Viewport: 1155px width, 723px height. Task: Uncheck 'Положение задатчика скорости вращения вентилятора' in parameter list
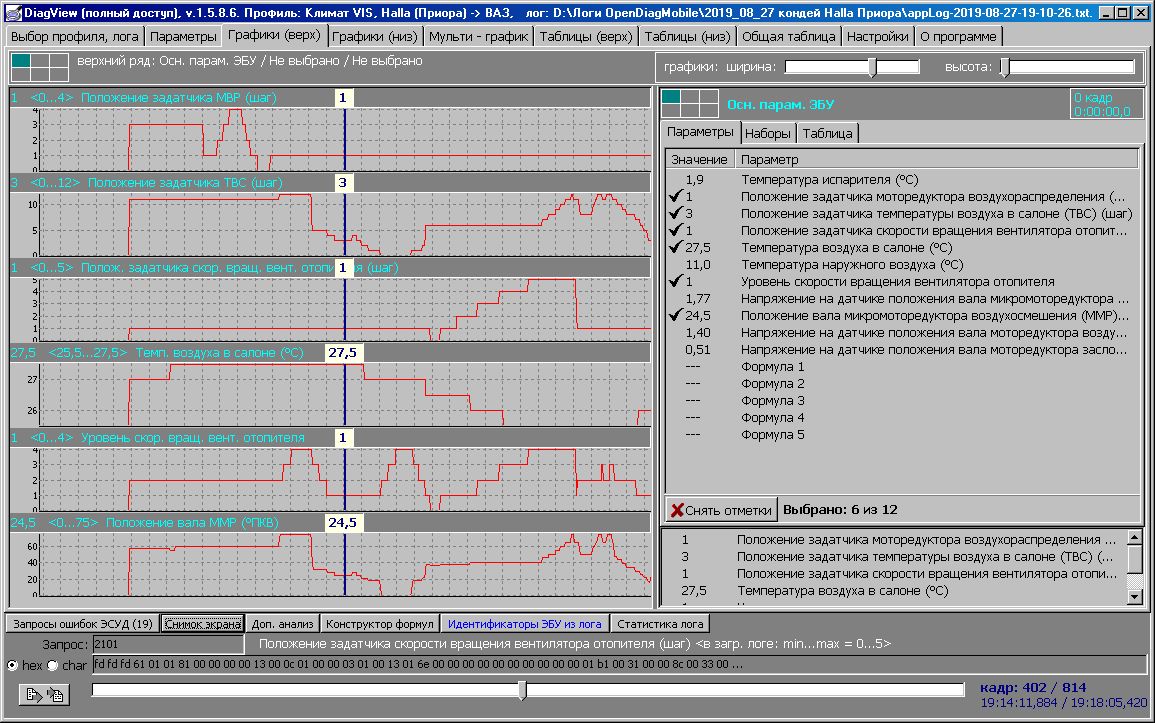[x=675, y=230]
